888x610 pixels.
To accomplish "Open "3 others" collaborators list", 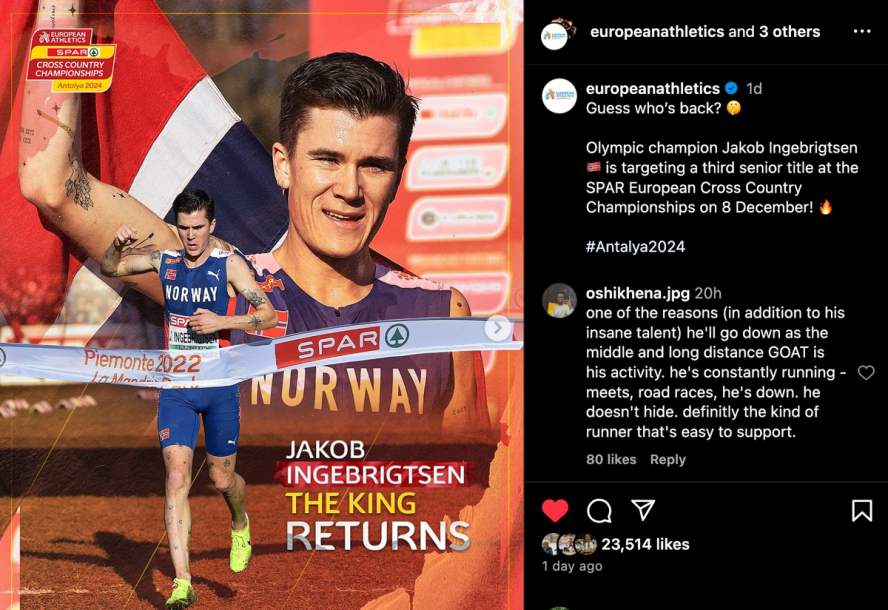I will (789, 32).
